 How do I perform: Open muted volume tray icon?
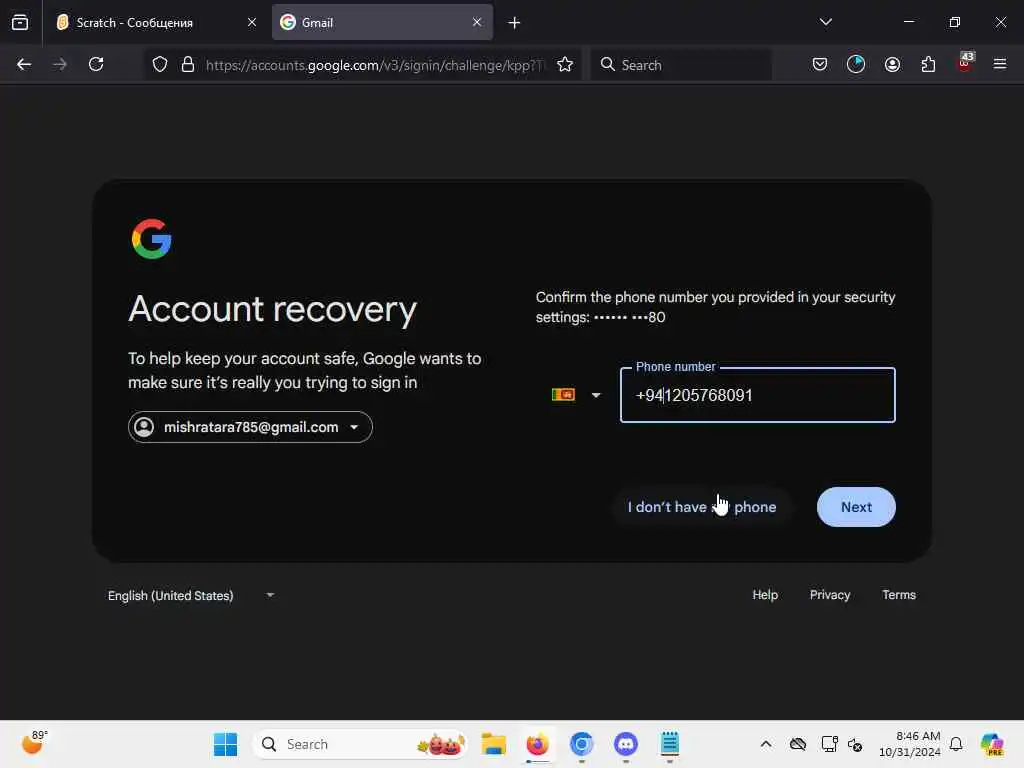855,744
